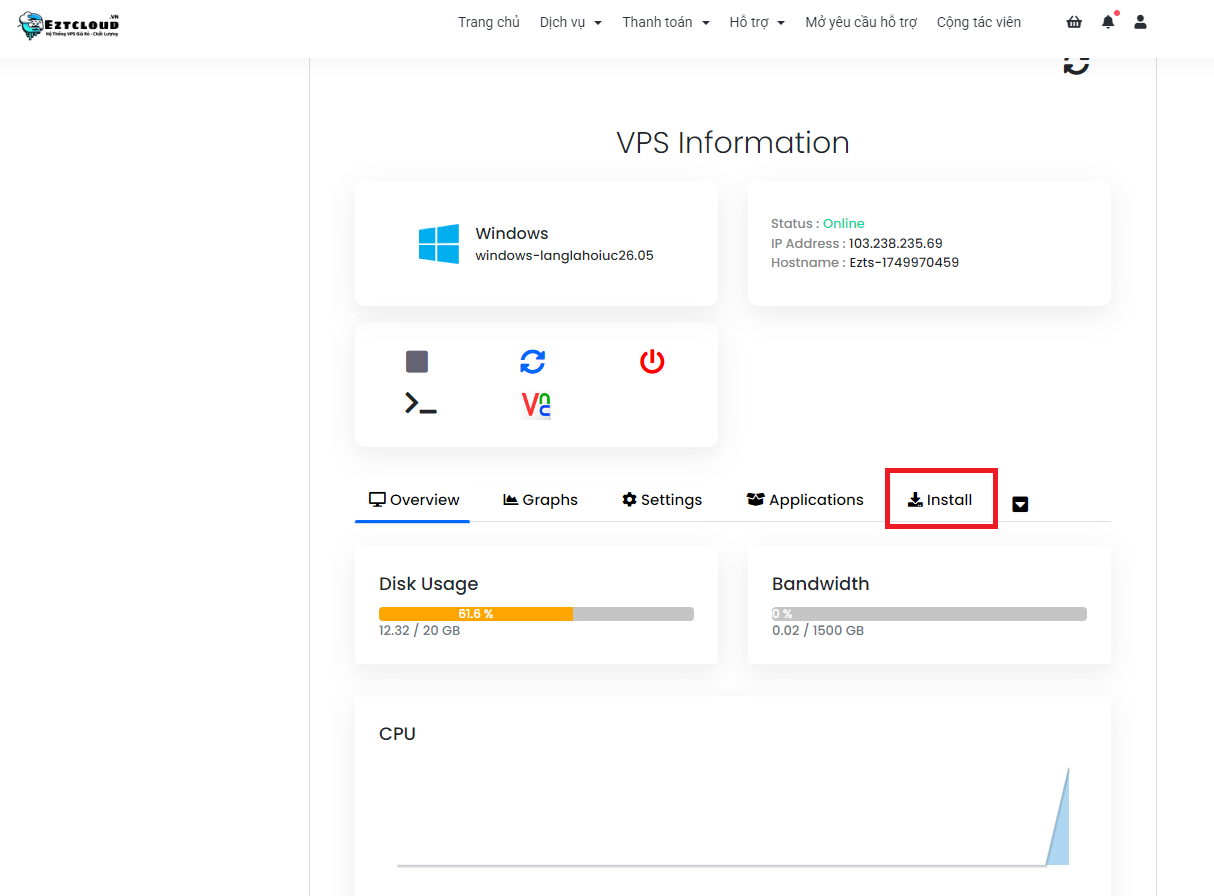Expand more tabs with the black arrow
Viewport: 1214px width, 896px height.
click(1020, 504)
